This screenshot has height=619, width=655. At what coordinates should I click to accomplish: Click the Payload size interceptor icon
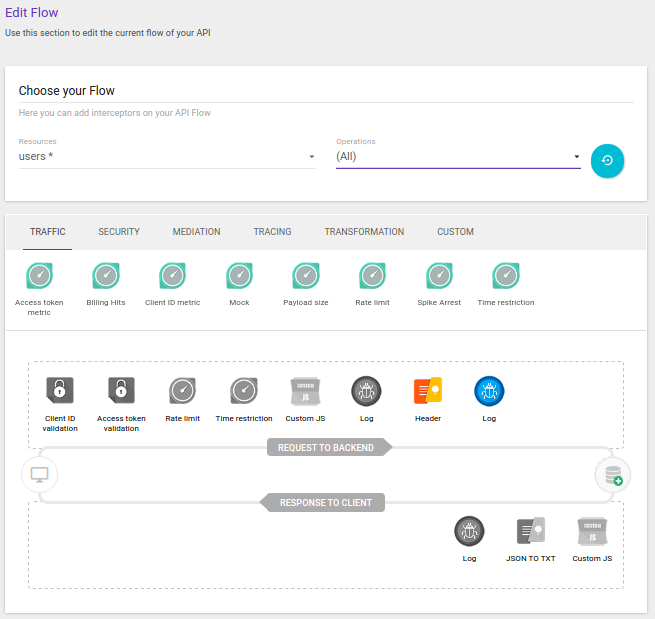coord(306,276)
